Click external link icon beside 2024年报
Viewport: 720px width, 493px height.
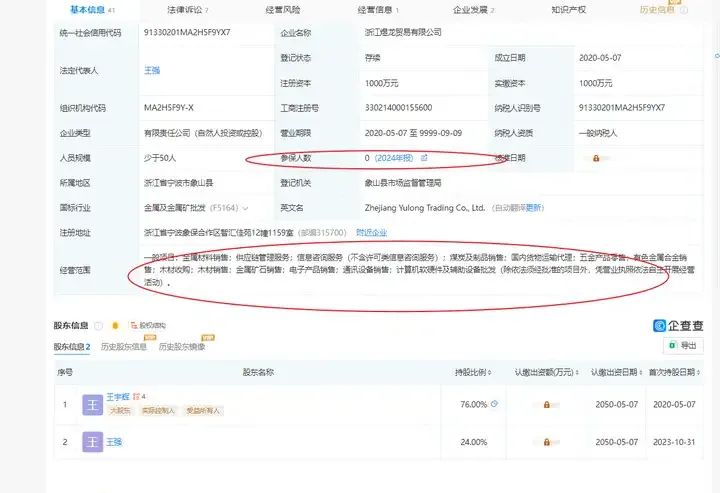424,158
